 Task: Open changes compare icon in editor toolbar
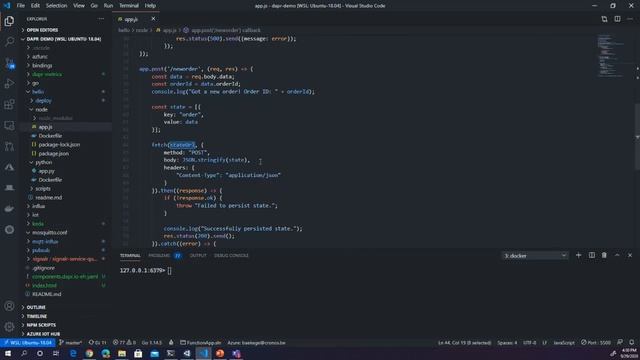click(604, 19)
